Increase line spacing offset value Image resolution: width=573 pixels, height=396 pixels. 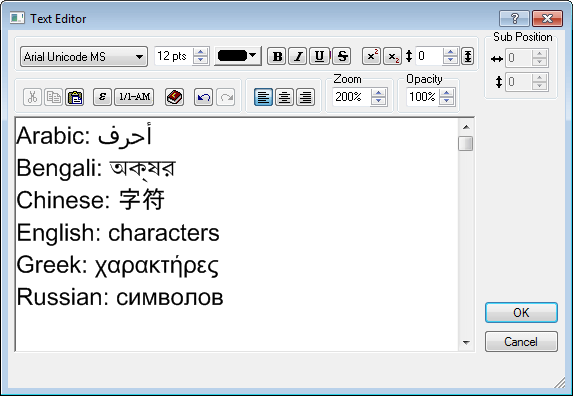click(450, 52)
